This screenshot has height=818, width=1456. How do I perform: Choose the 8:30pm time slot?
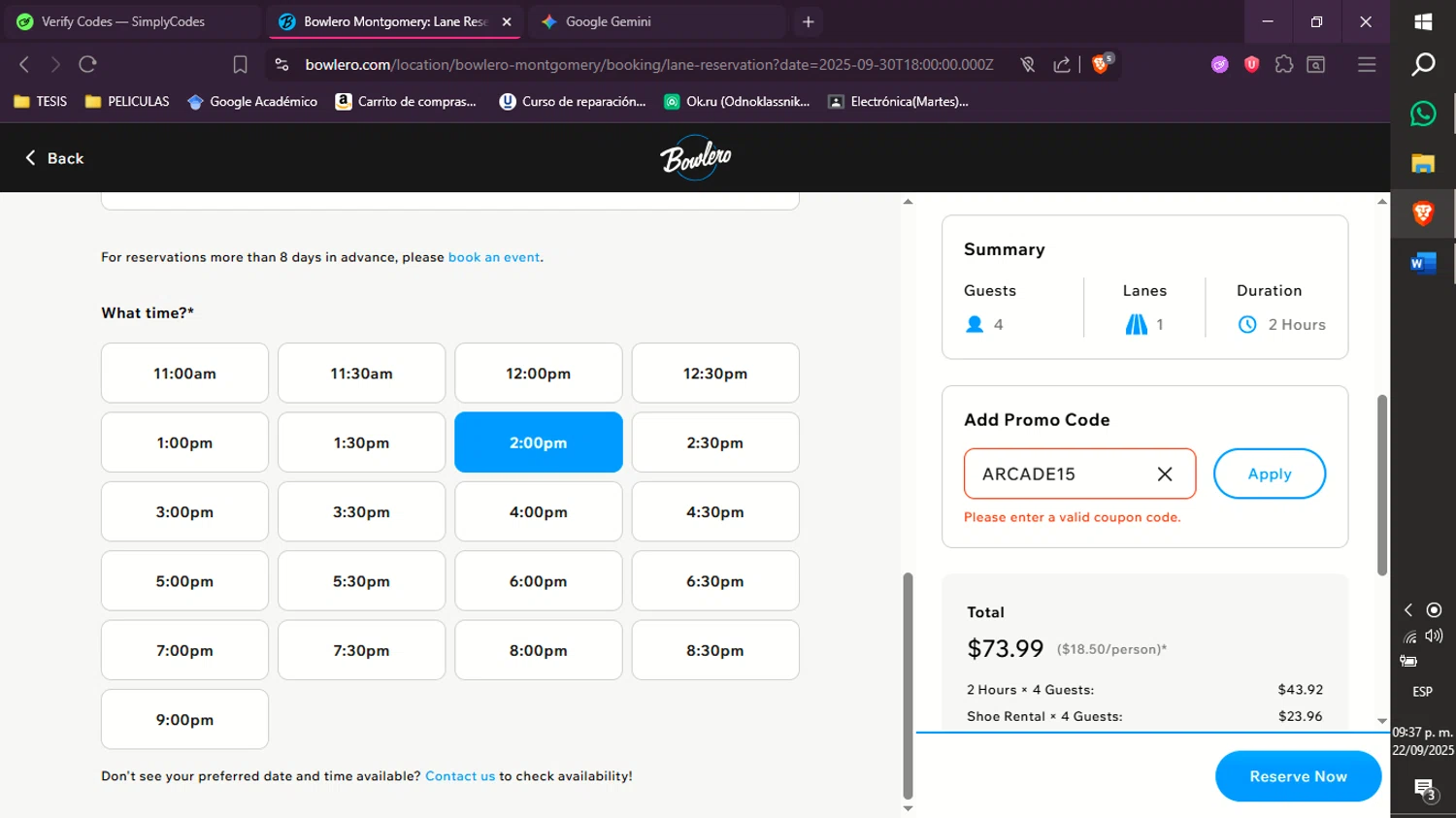pyautogui.click(x=715, y=650)
